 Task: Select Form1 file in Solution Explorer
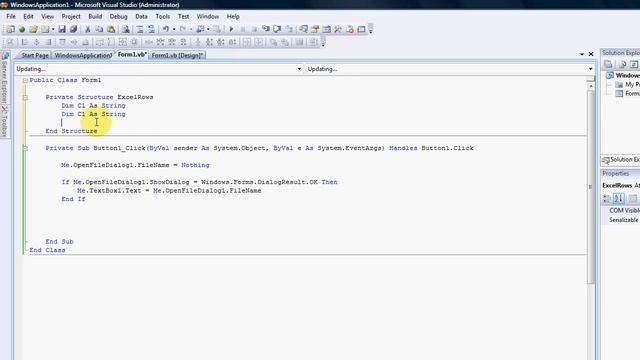[x=628, y=93]
